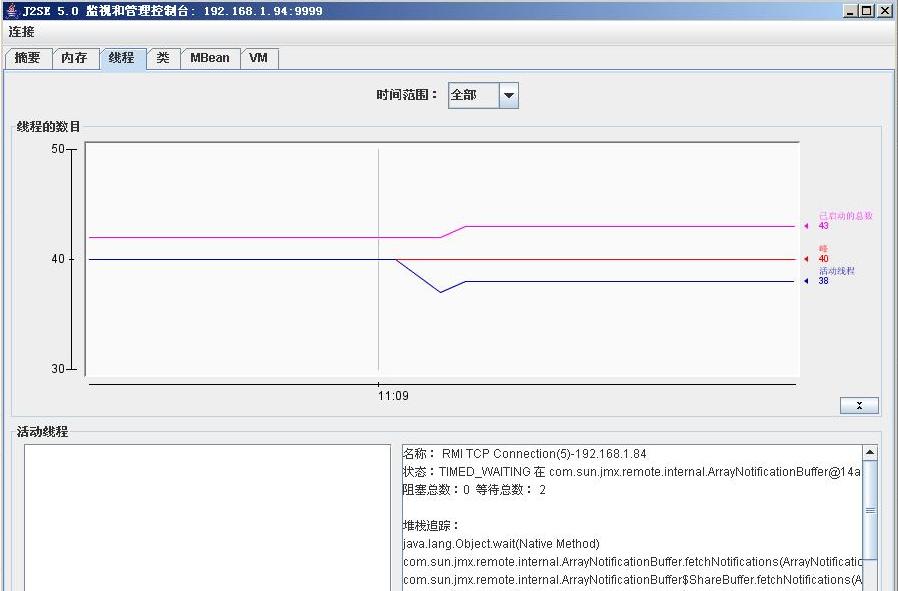Click the thread name line RMI TCP Connection(5)
This screenshot has width=898, height=591.
point(525,454)
